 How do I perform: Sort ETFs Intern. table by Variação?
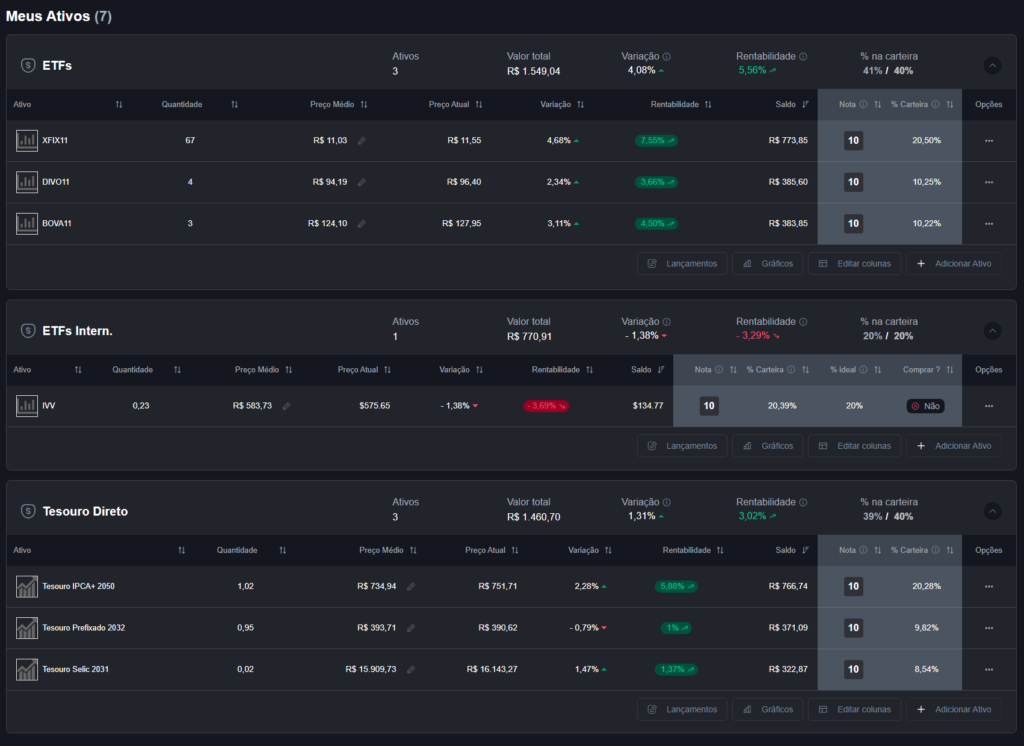[x=479, y=370]
